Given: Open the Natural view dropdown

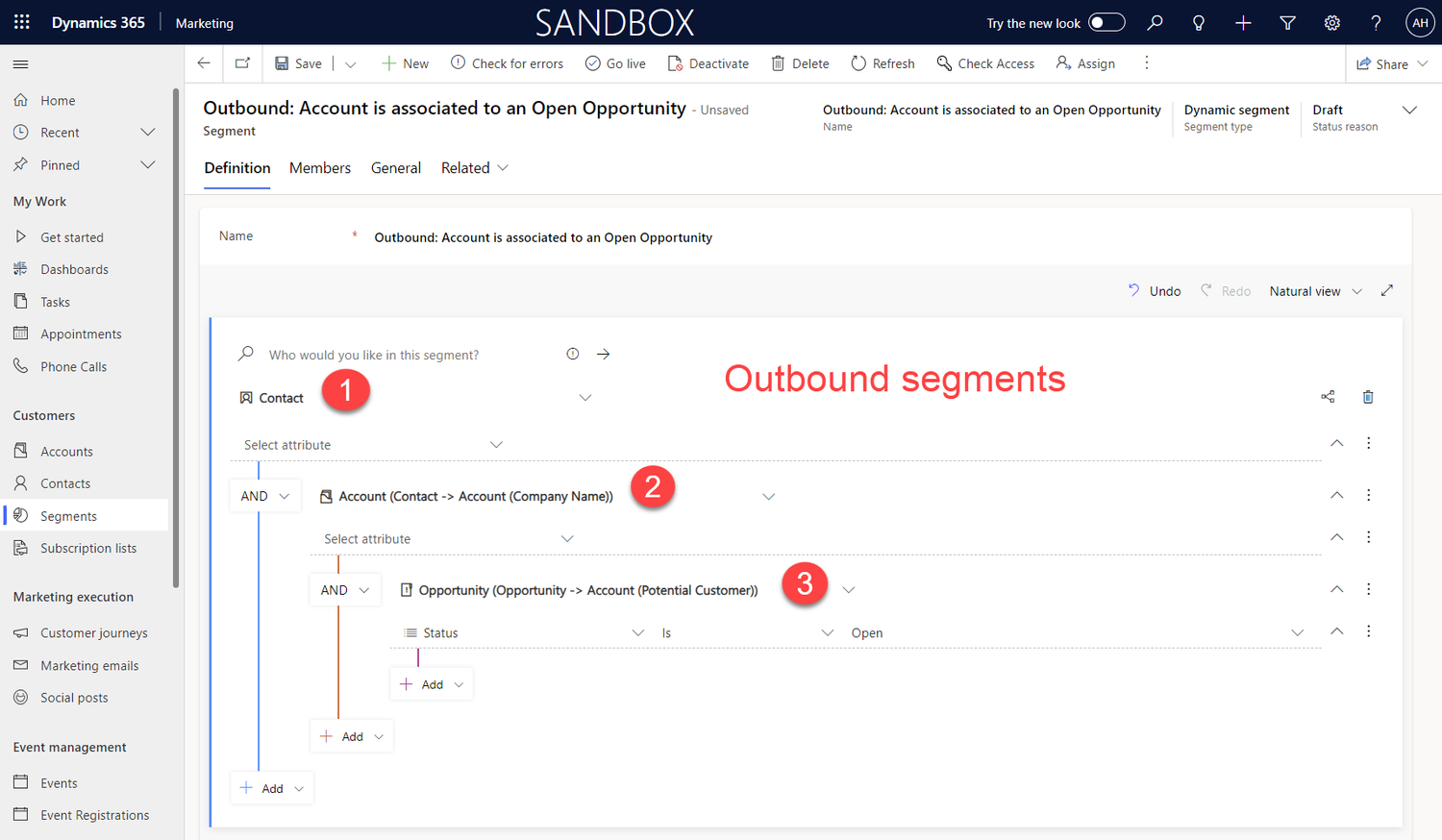Looking at the screenshot, I should (1316, 290).
